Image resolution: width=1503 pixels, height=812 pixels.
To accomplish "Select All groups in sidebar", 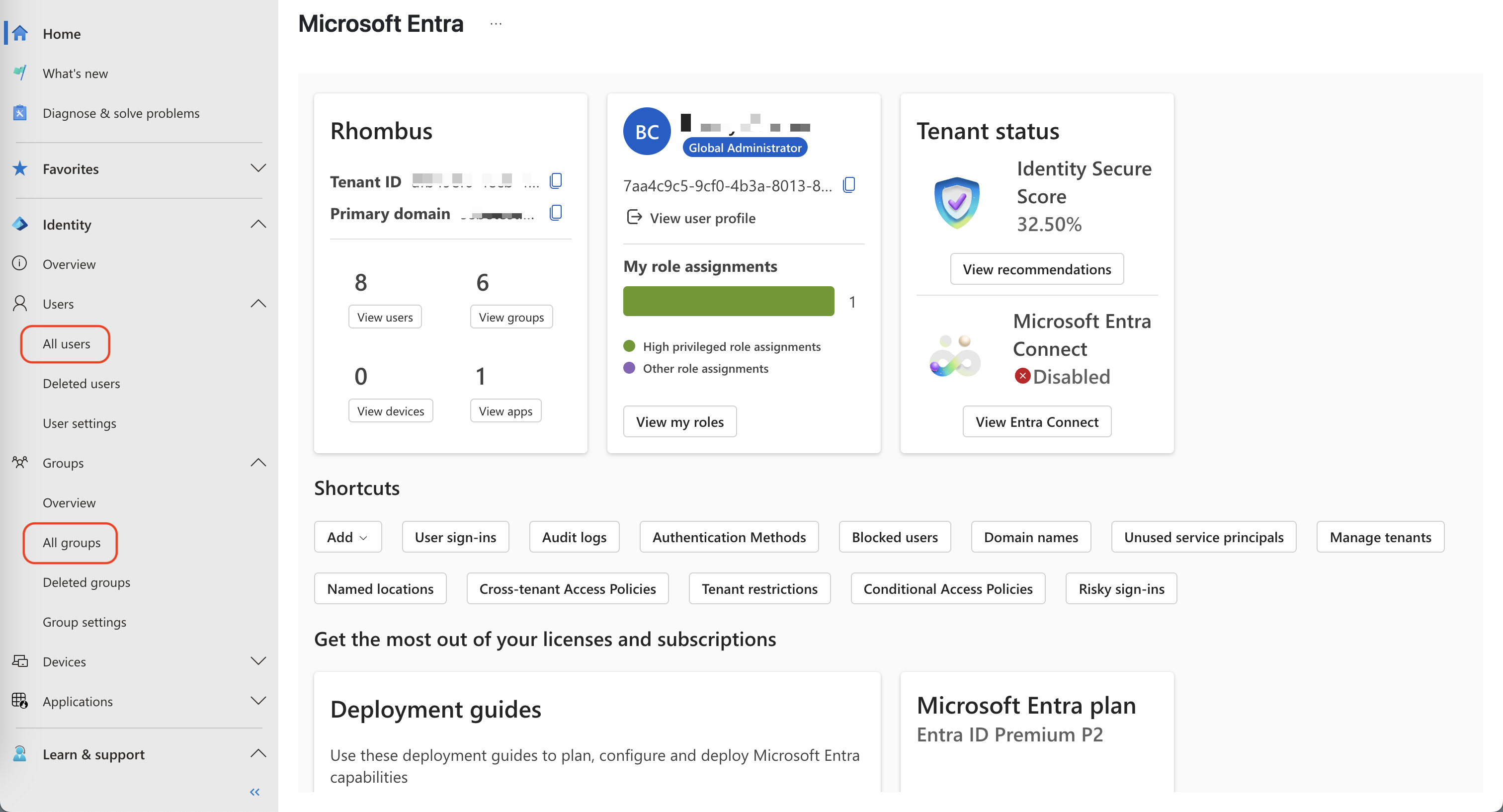I will (71, 543).
